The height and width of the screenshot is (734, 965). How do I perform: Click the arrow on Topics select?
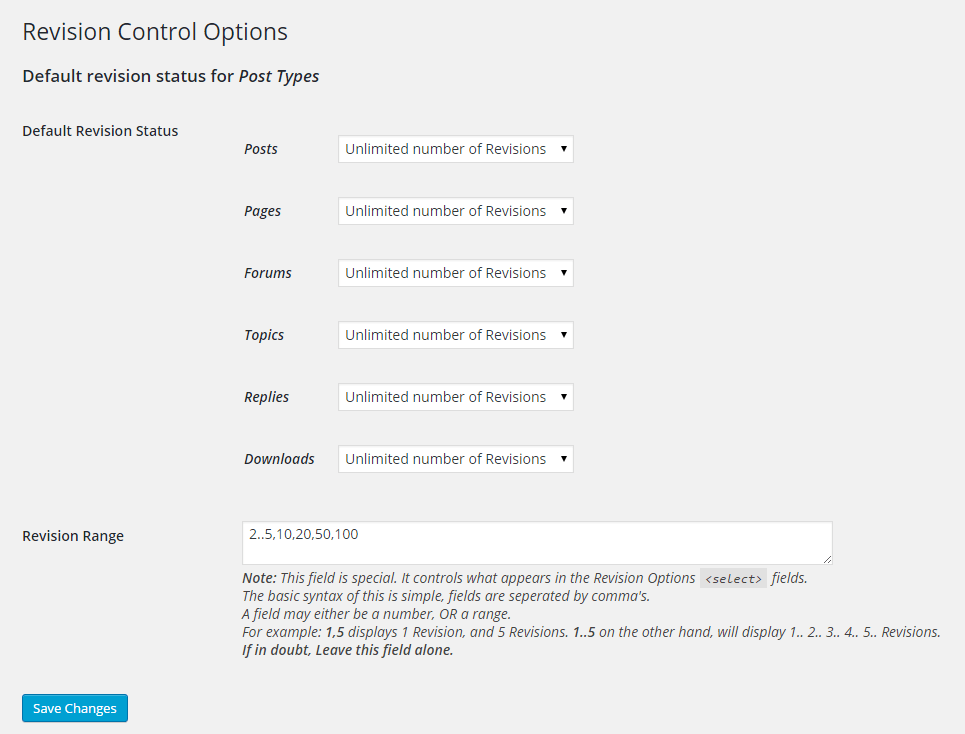[x=563, y=335]
